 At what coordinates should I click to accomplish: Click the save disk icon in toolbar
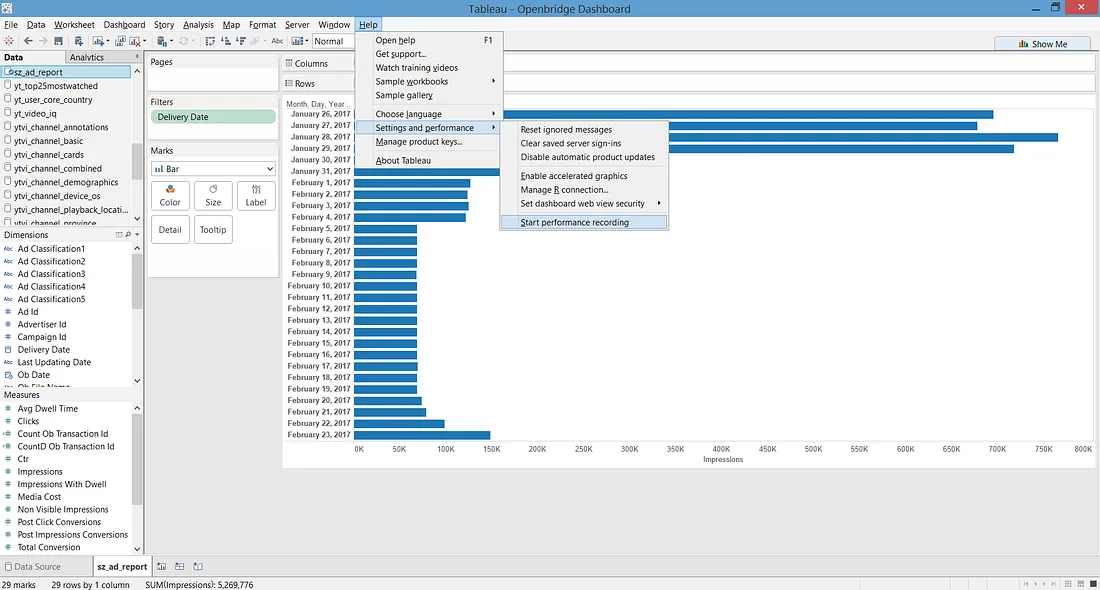point(58,41)
